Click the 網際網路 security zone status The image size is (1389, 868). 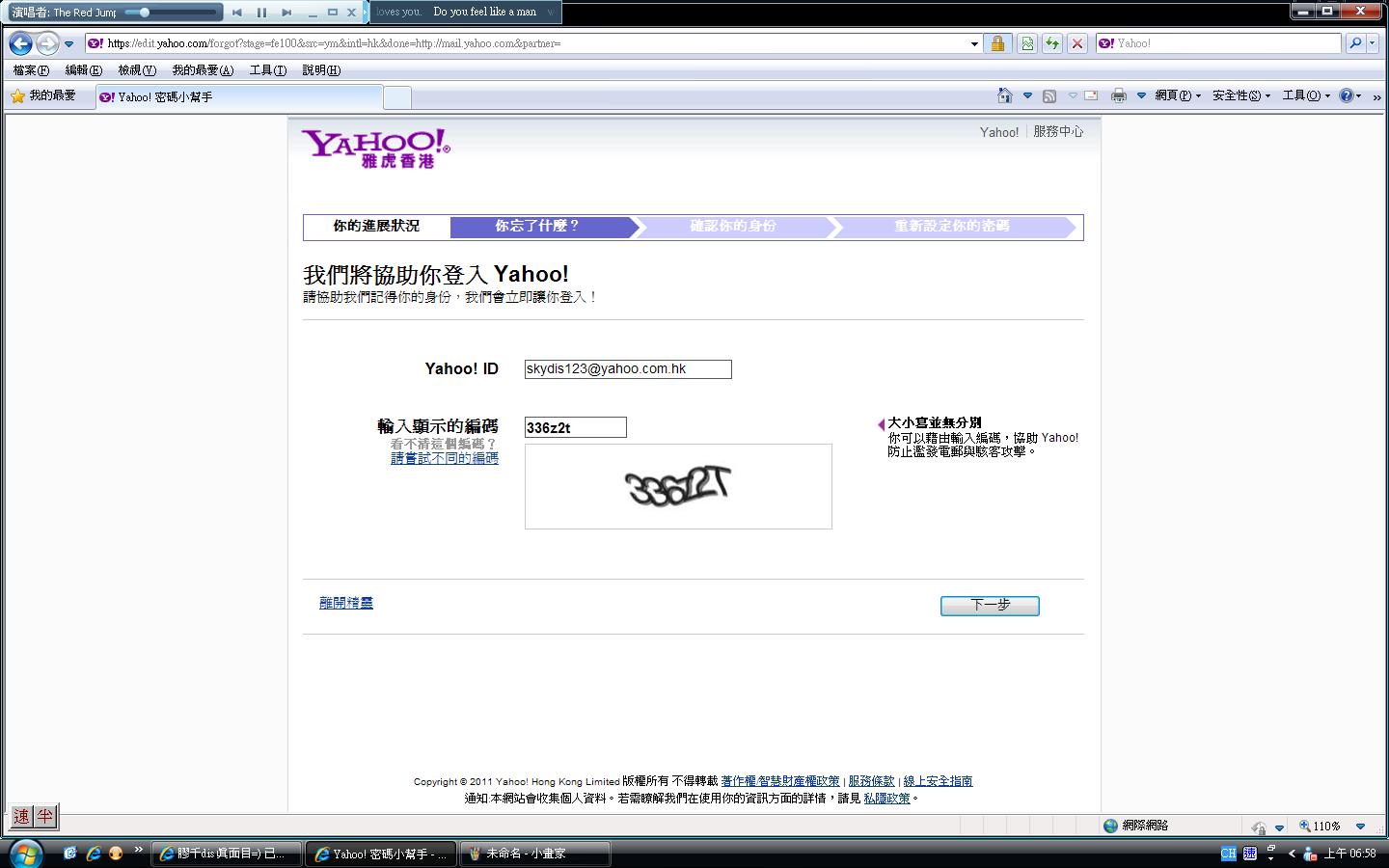[x=1136, y=826]
